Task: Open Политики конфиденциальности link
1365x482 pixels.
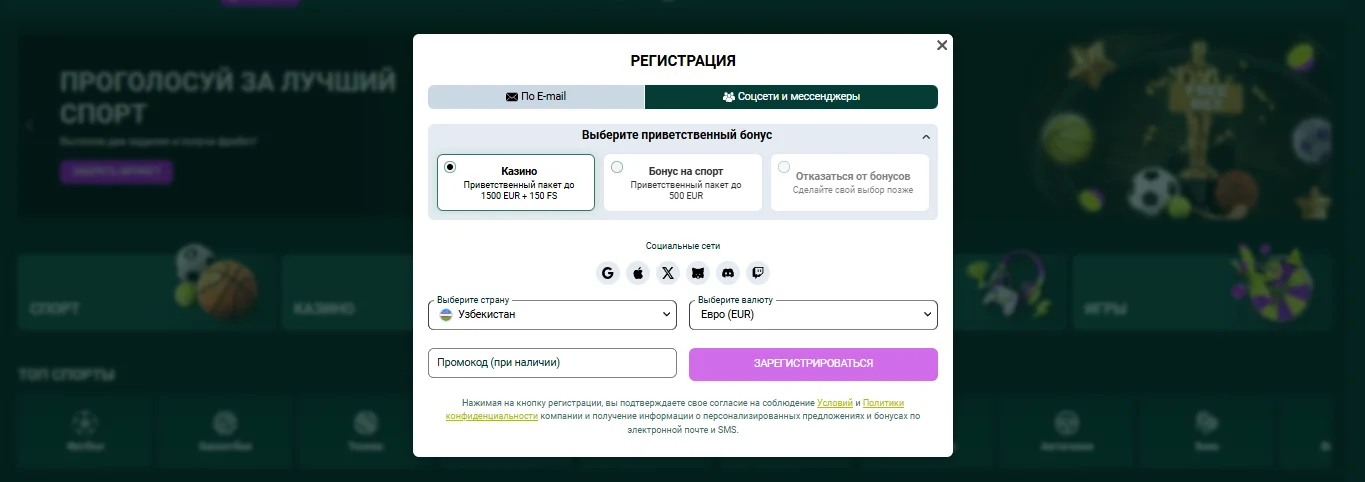Action: tap(492, 415)
